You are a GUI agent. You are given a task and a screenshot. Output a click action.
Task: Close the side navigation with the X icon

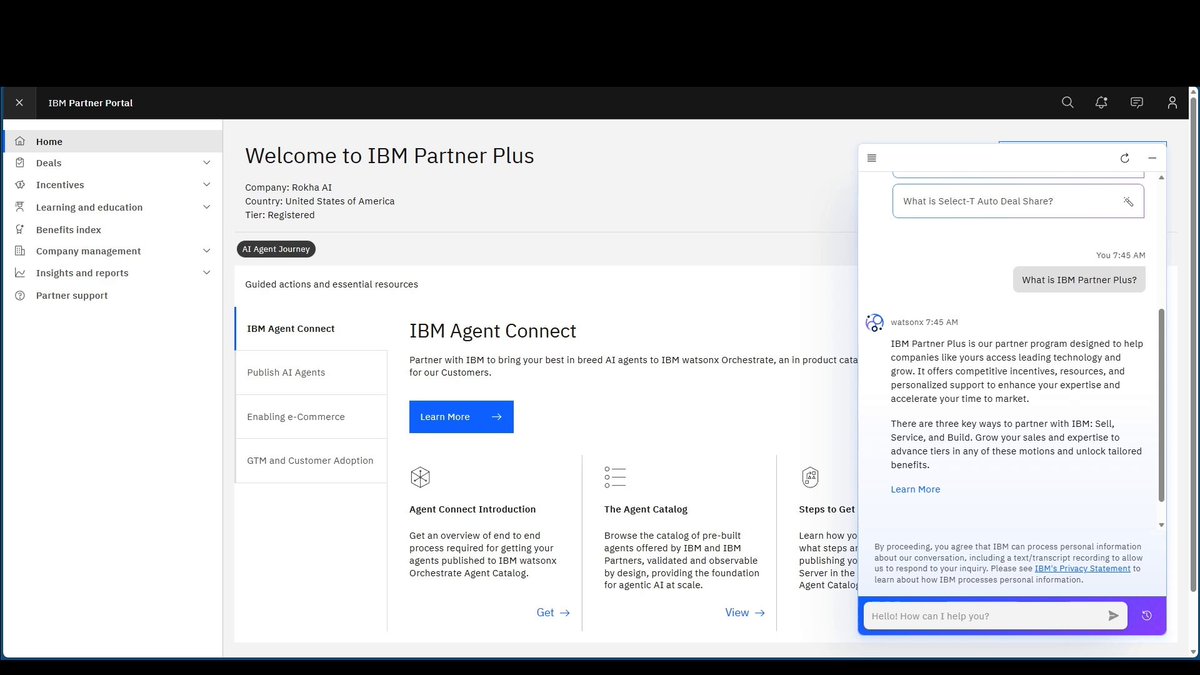pos(19,103)
